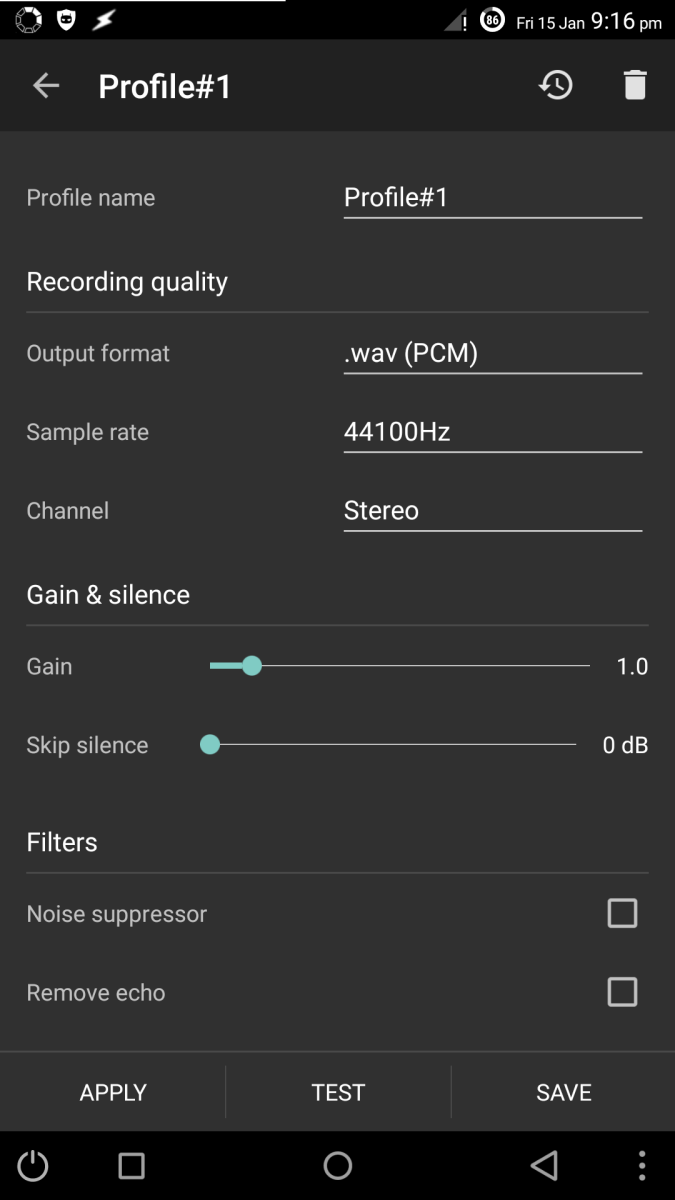The height and width of the screenshot is (1200, 675).
Task: Change the Sample rate from 44100Hz
Action: (x=492, y=432)
